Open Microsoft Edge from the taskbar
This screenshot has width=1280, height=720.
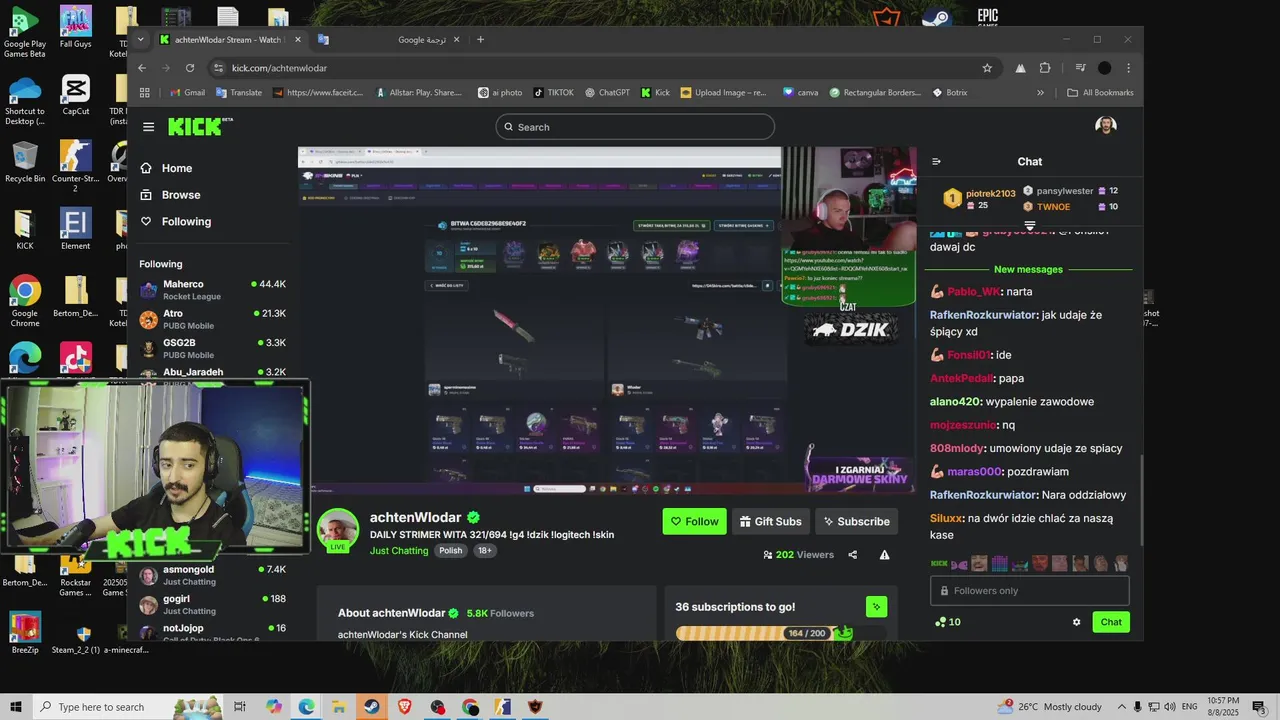pos(306,707)
